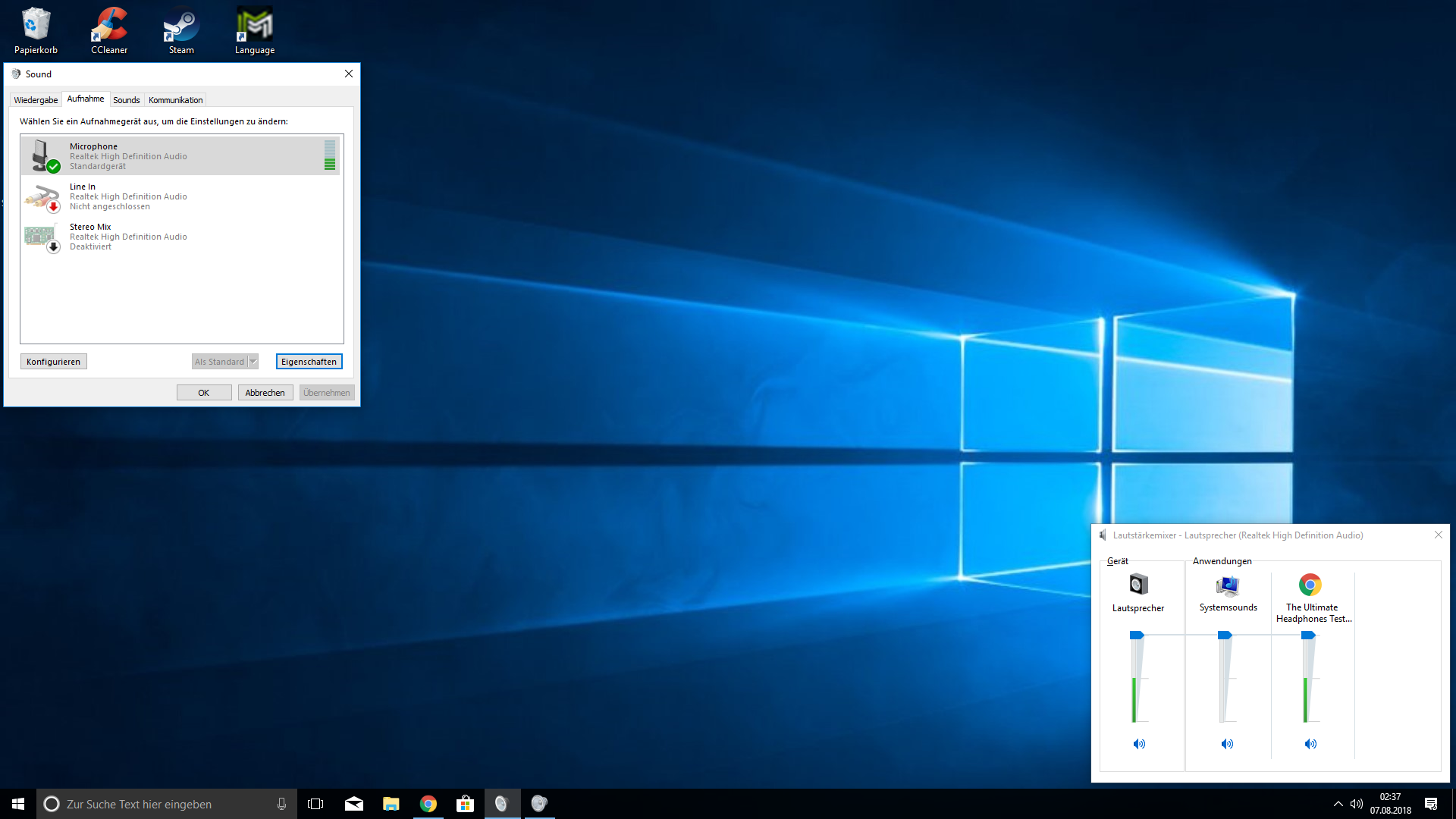Mute the Chrome Headphones Test audio
The width and height of the screenshot is (1456, 819).
click(x=1310, y=744)
